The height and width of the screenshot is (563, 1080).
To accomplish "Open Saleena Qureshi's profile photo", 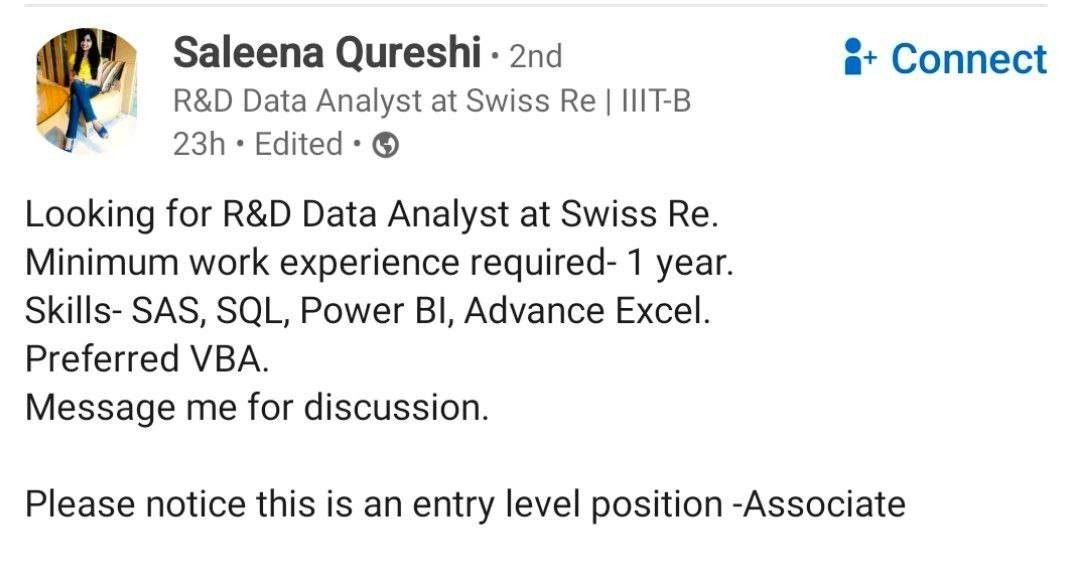I will pos(86,90).
